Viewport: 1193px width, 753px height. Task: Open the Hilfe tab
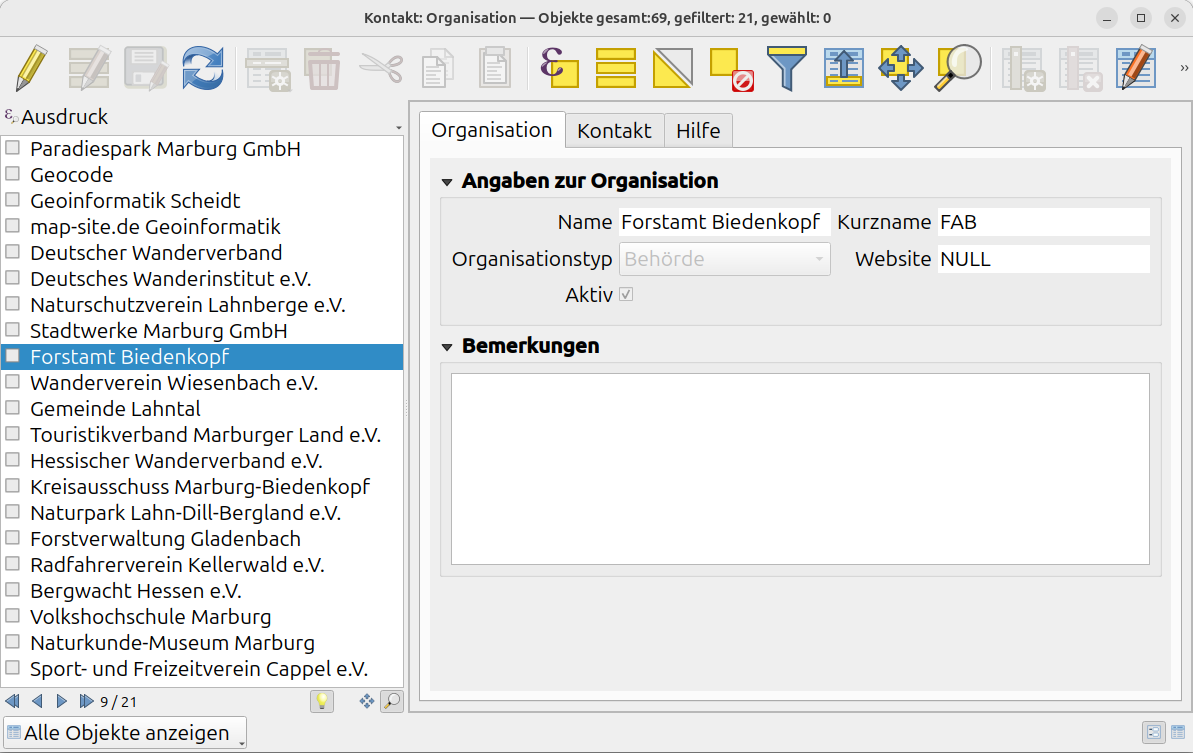pos(698,131)
